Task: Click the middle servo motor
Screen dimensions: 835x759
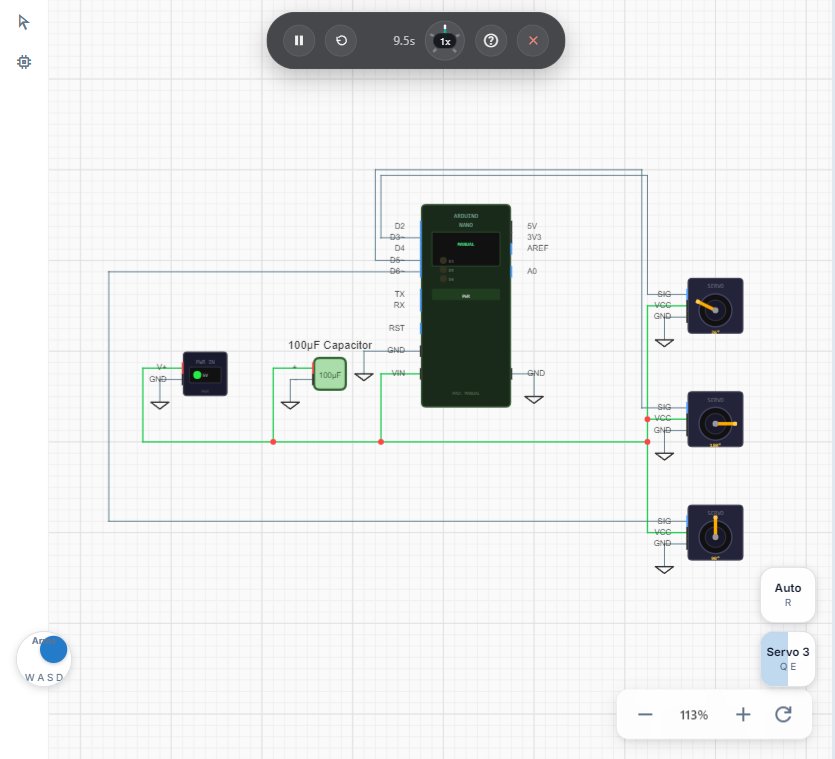Action: pos(715,419)
